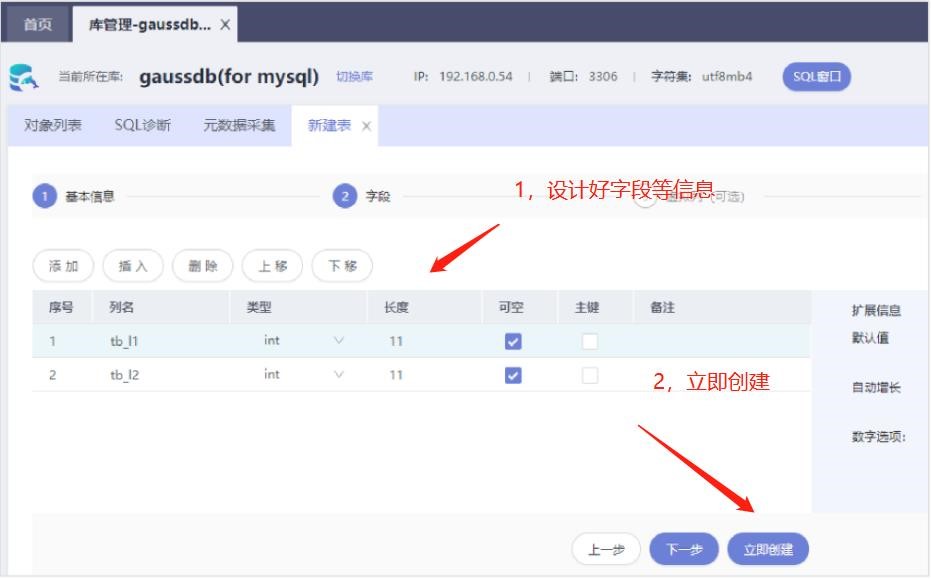Click the database logo icon
Viewport: 931px width, 579px height.
pyautogui.click(x=24, y=77)
